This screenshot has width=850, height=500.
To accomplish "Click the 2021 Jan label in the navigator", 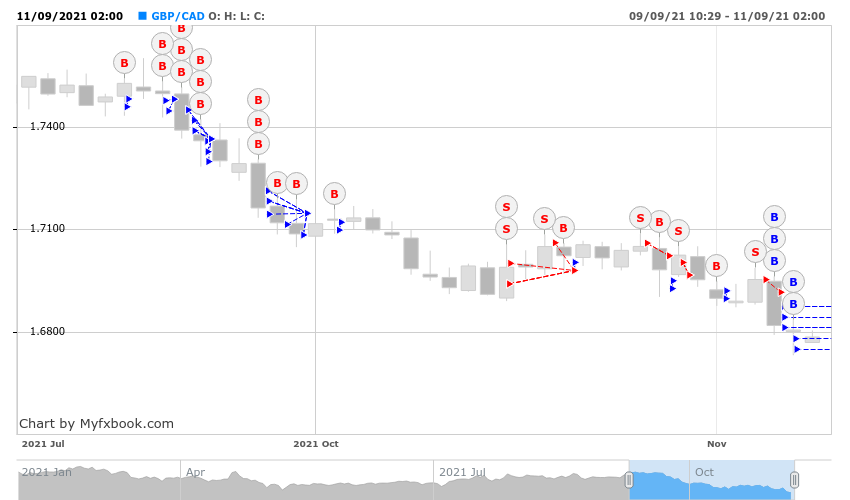I will pyautogui.click(x=47, y=472).
